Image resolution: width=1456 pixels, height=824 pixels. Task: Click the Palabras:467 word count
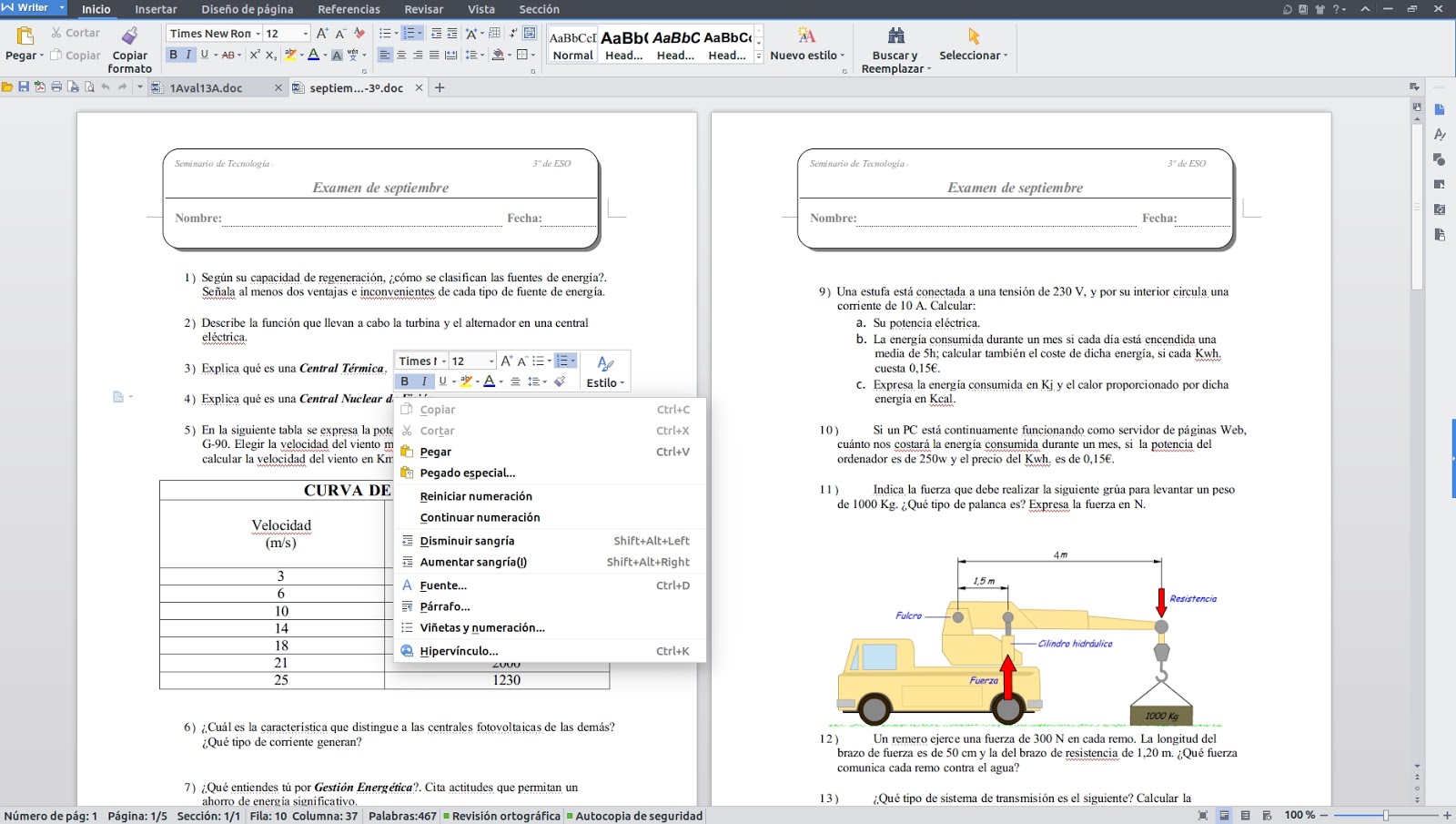pyautogui.click(x=402, y=816)
